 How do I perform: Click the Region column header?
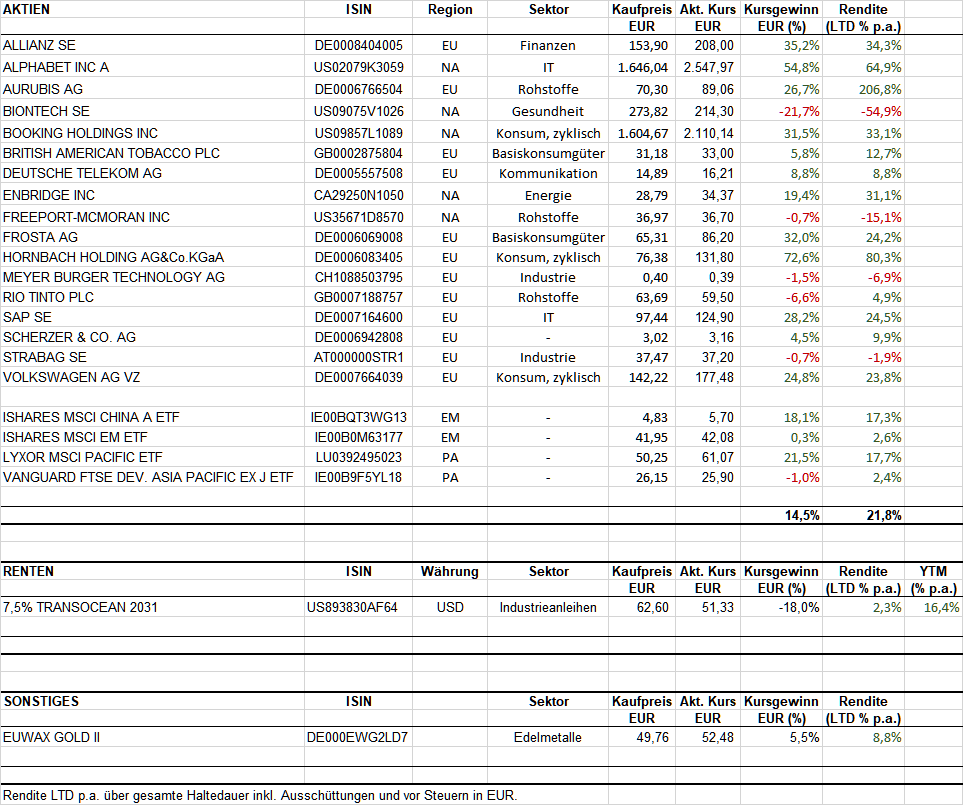pos(450,9)
